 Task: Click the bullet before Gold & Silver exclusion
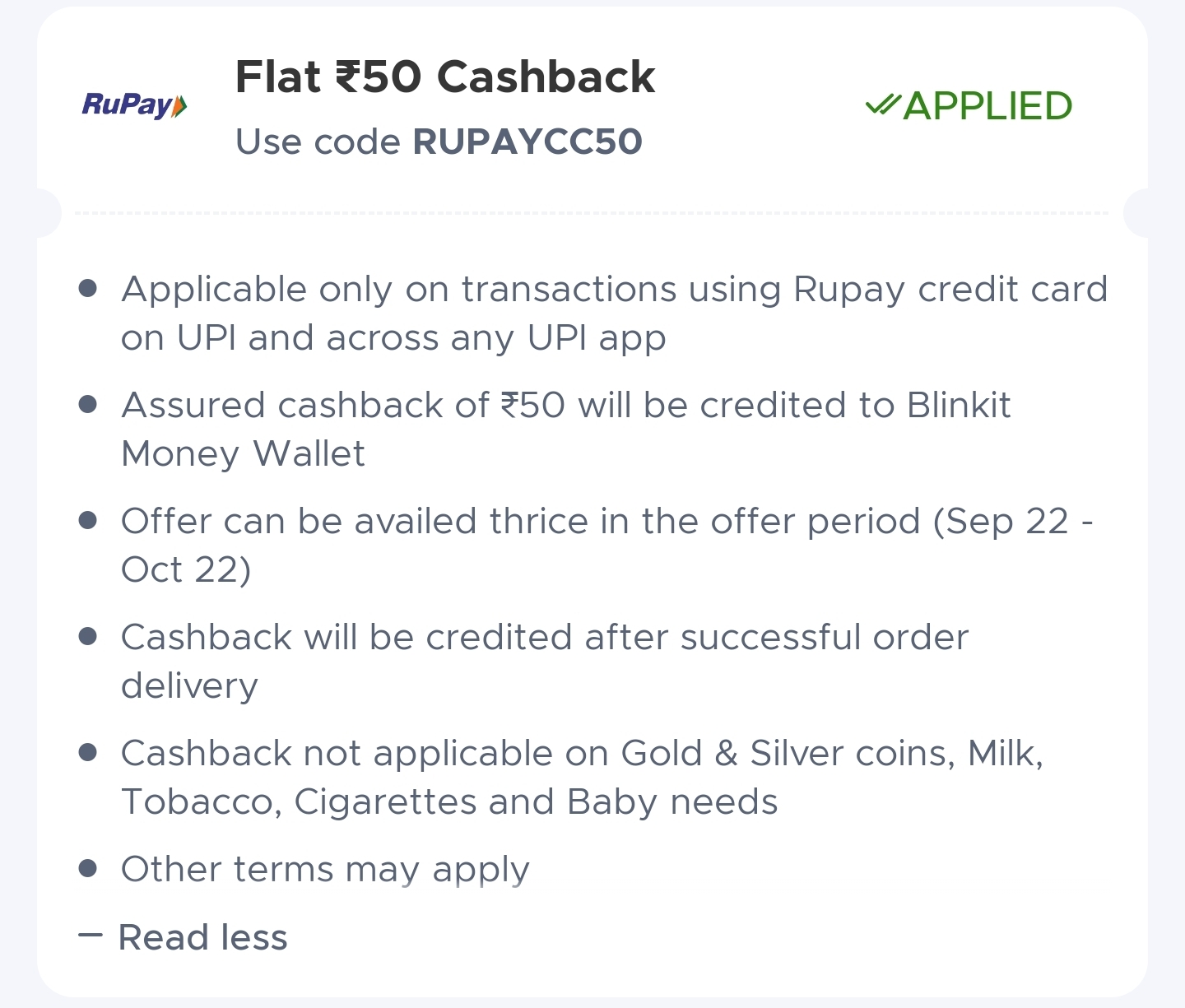tap(88, 753)
